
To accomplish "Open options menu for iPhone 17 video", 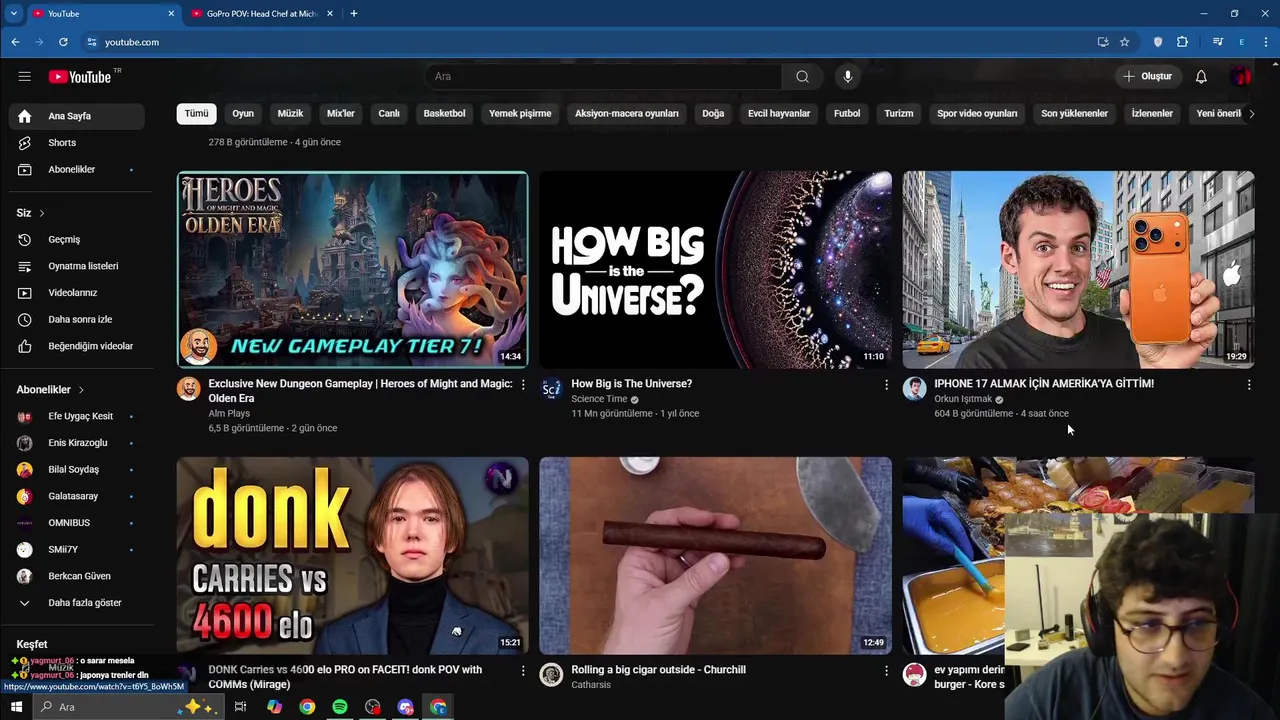I will [1248, 385].
